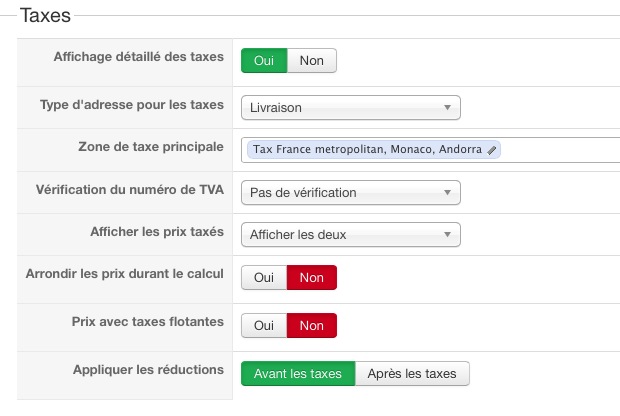Click the Taxes section heading
The width and height of the screenshot is (620, 416).
click(45, 16)
